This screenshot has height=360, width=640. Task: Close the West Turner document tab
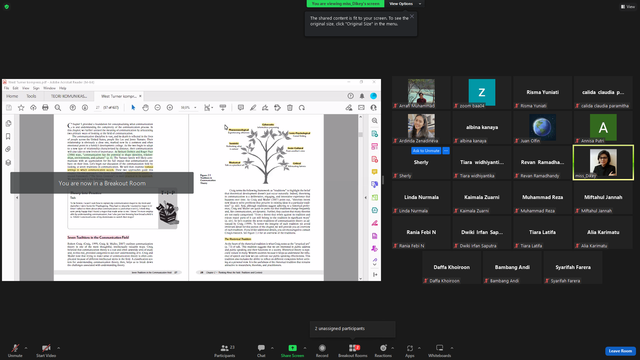(x=140, y=96)
